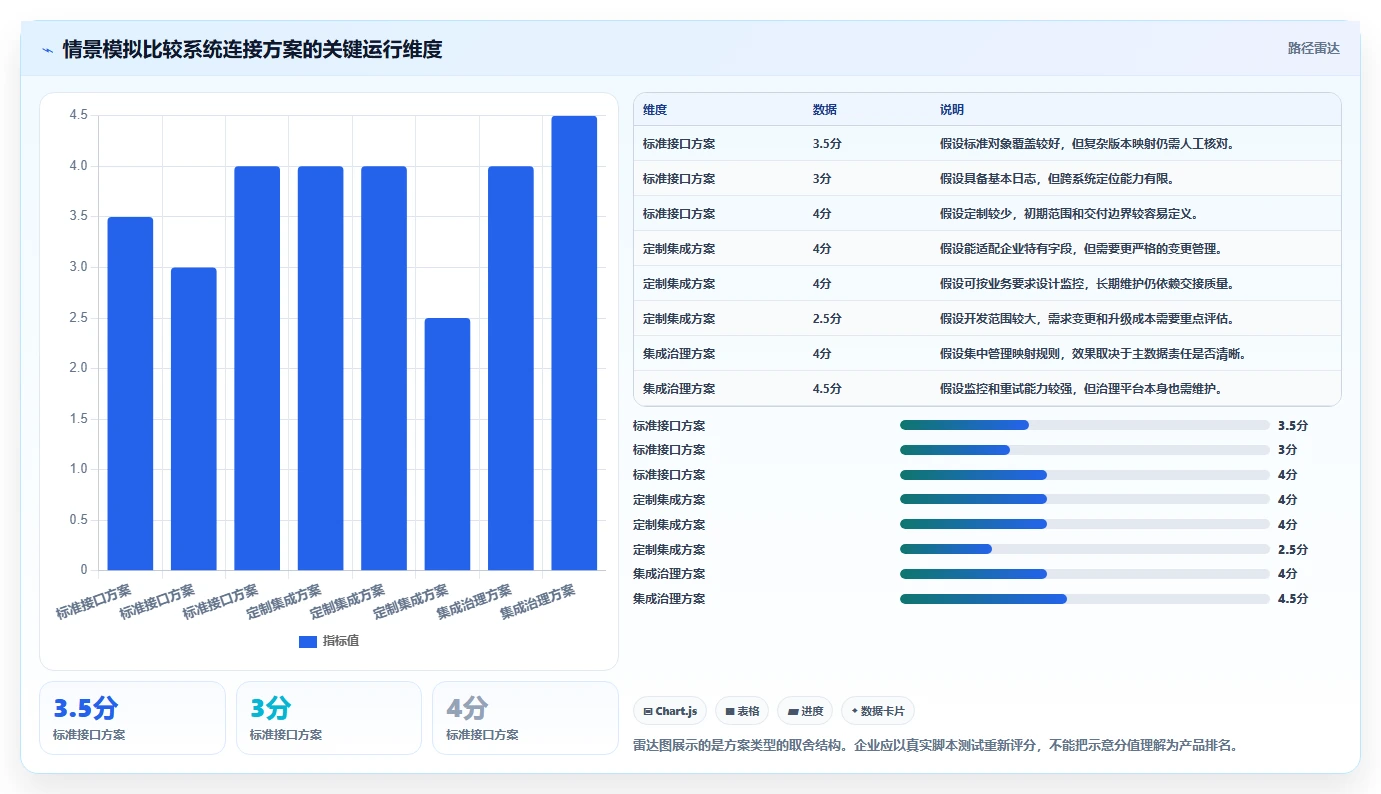The width and height of the screenshot is (1381, 794).
Task: Click the 路径雷达 label in the header
Action: [1313, 48]
